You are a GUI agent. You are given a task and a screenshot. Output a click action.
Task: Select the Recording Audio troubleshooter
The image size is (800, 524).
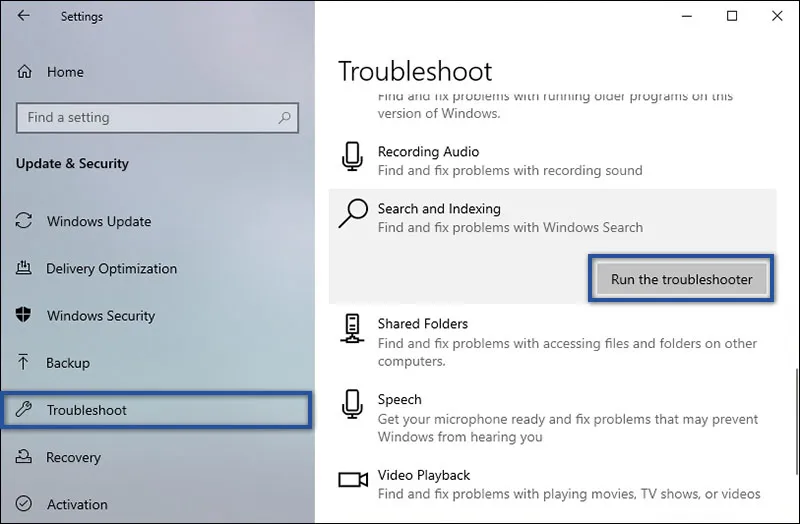click(428, 152)
